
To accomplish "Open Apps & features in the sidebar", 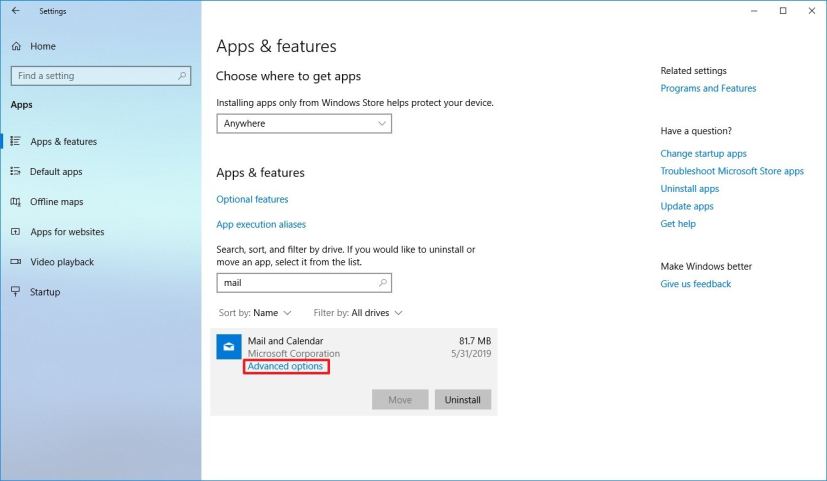I will point(63,141).
